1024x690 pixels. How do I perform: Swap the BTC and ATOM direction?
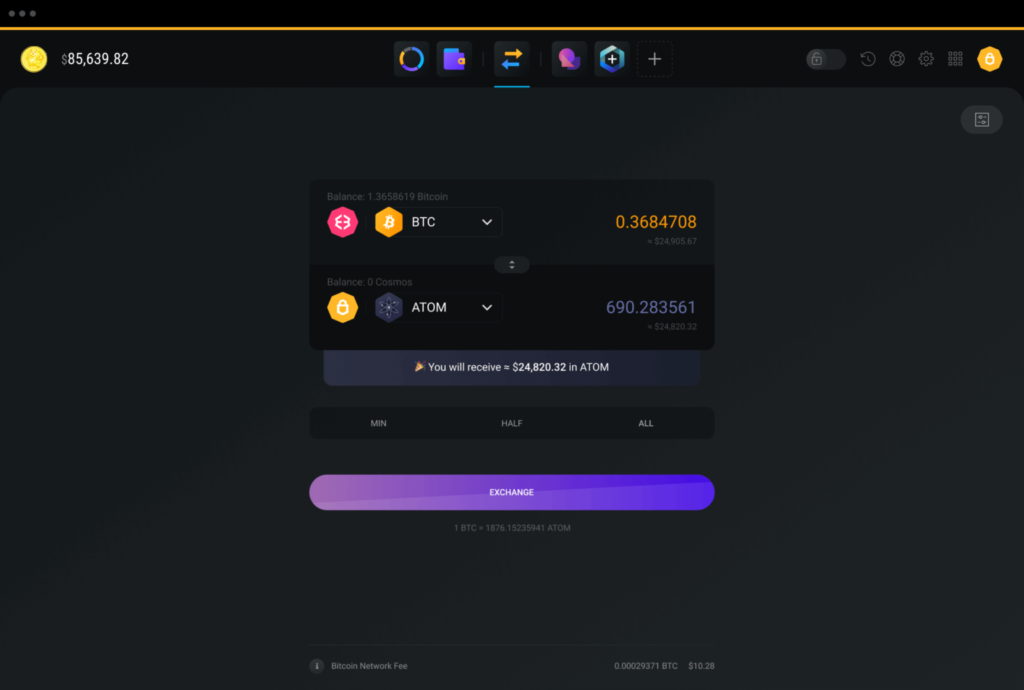click(x=511, y=264)
